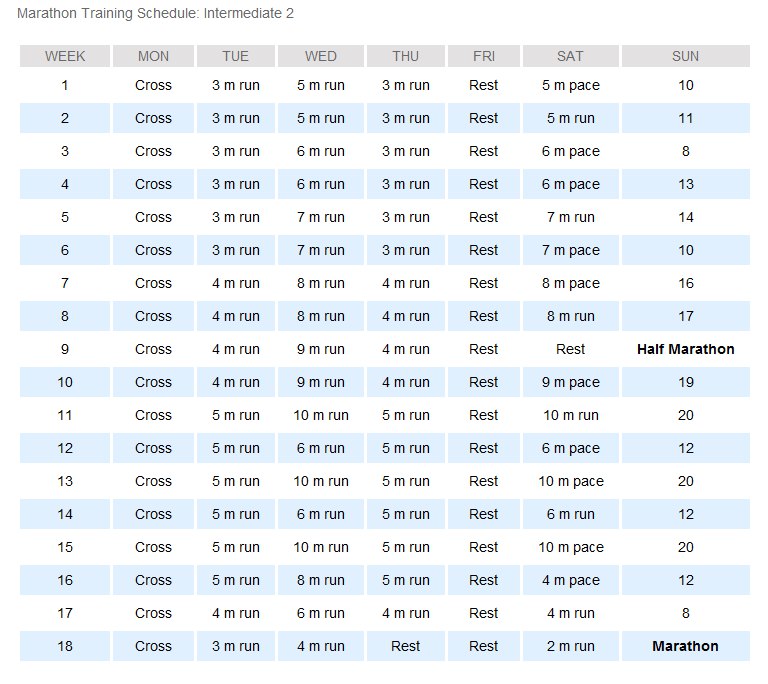Click the Sunday '8' in week 17
Viewport: 768px width, 684px height.
coord(686,613)
